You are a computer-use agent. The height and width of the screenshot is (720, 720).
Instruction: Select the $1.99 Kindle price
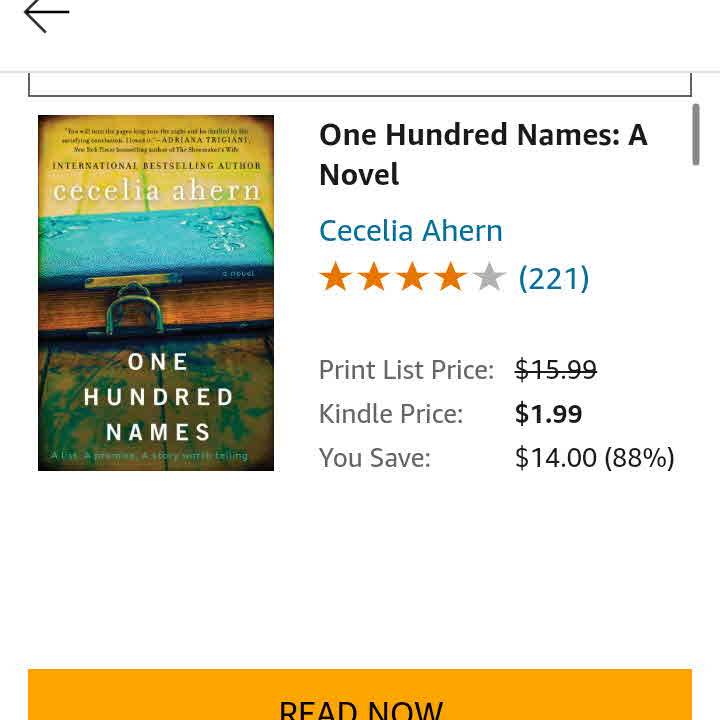coord(548,414)
